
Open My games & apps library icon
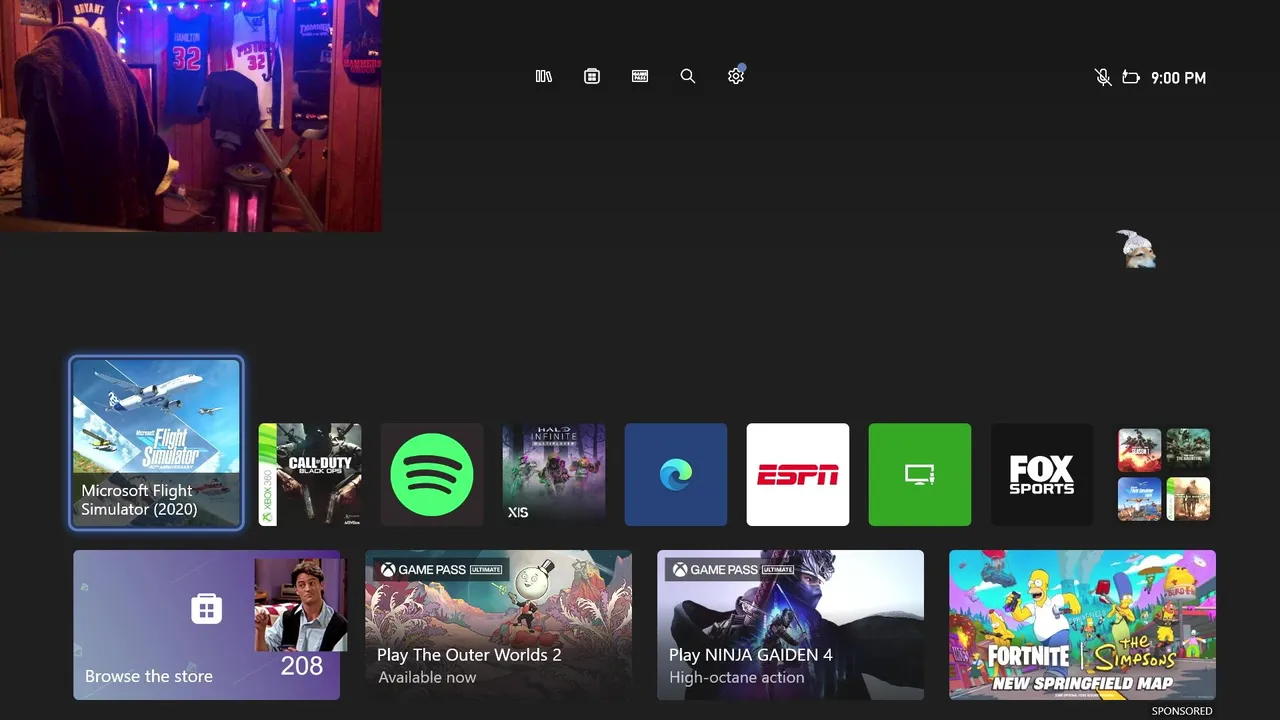[x=544, y=76]
